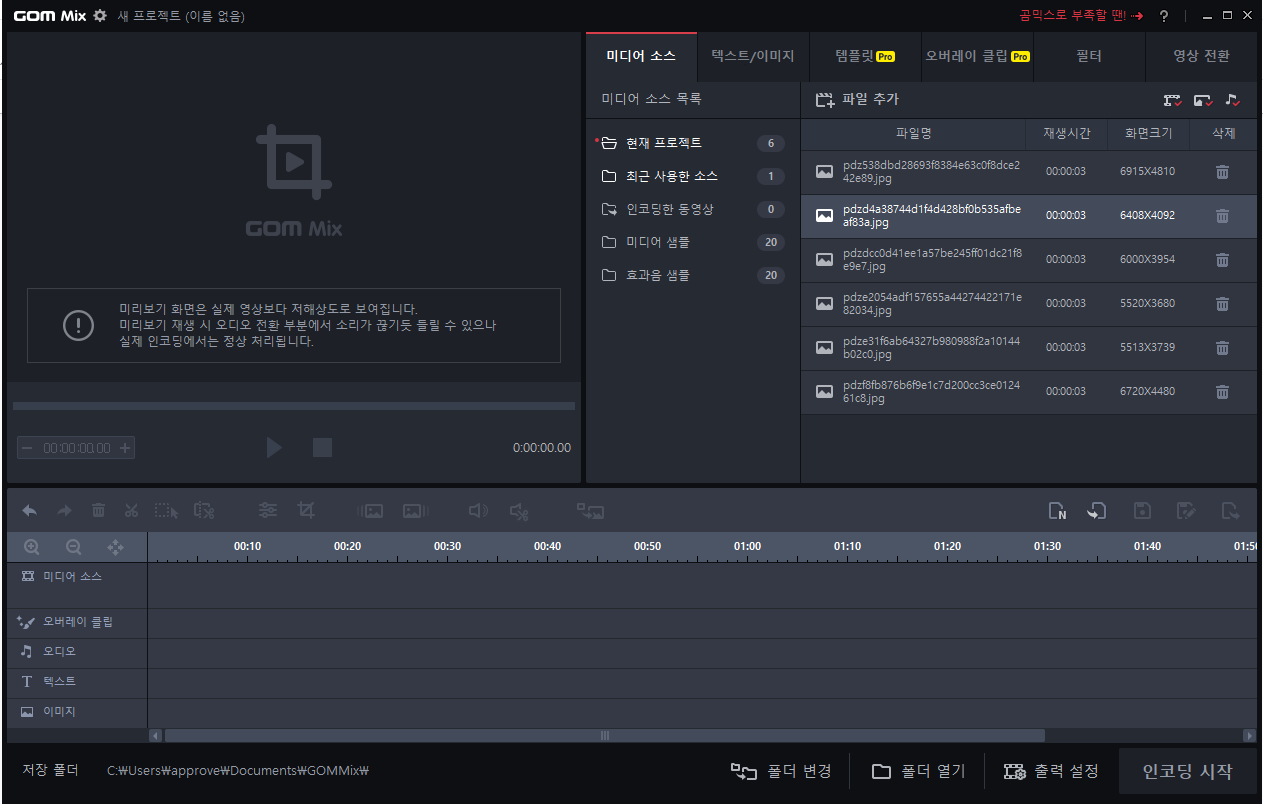The image size is (1263, 804).
Task: Switch to 미디어 소스 tab
Action: (641, 57)
